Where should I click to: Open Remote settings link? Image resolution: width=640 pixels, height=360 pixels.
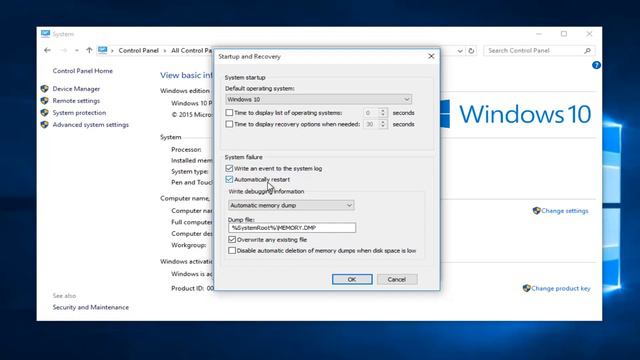[x=76, y=100]
